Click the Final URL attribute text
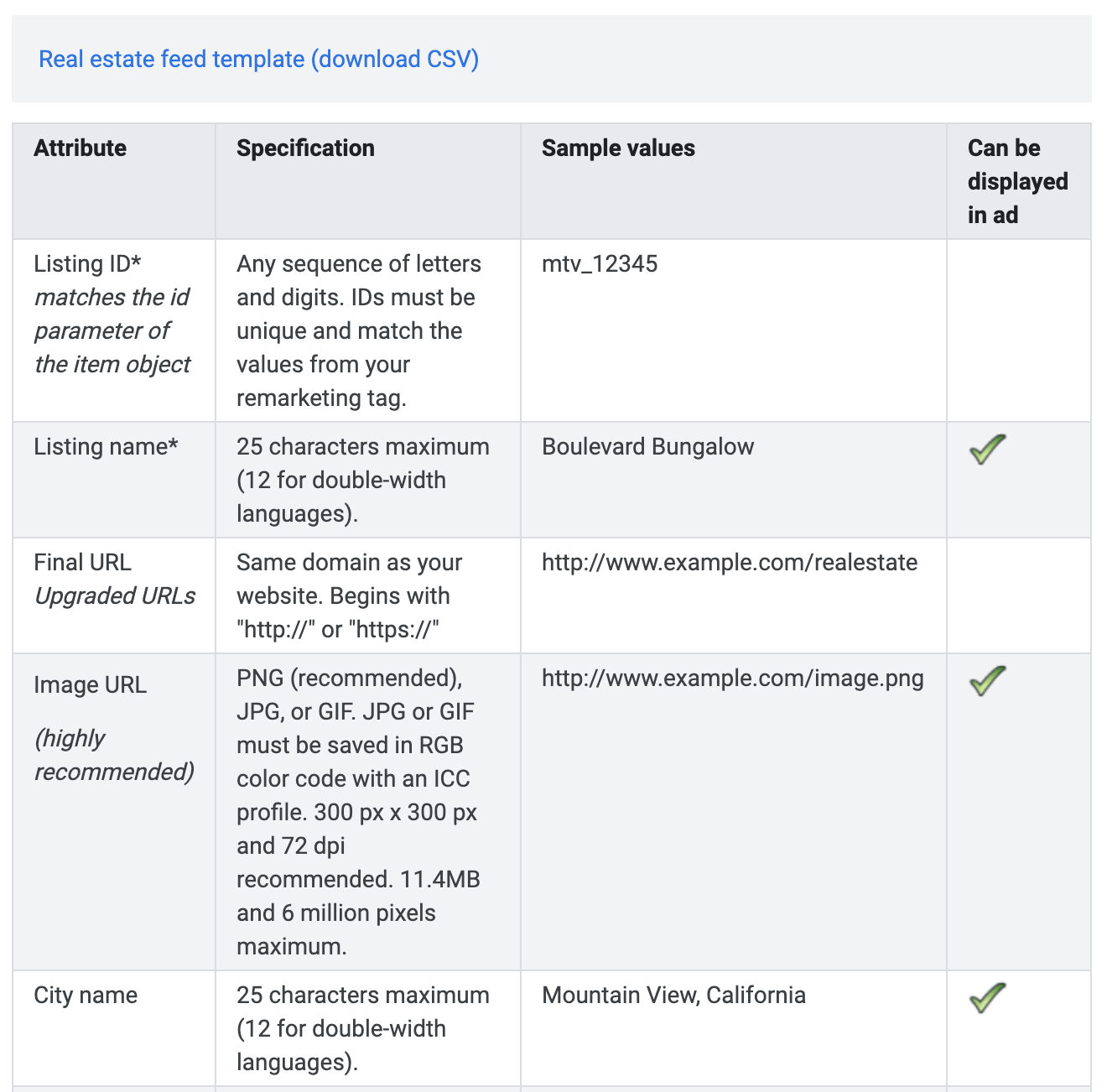This screenshot has width=1107, height=1092. (x=82, y=563)
